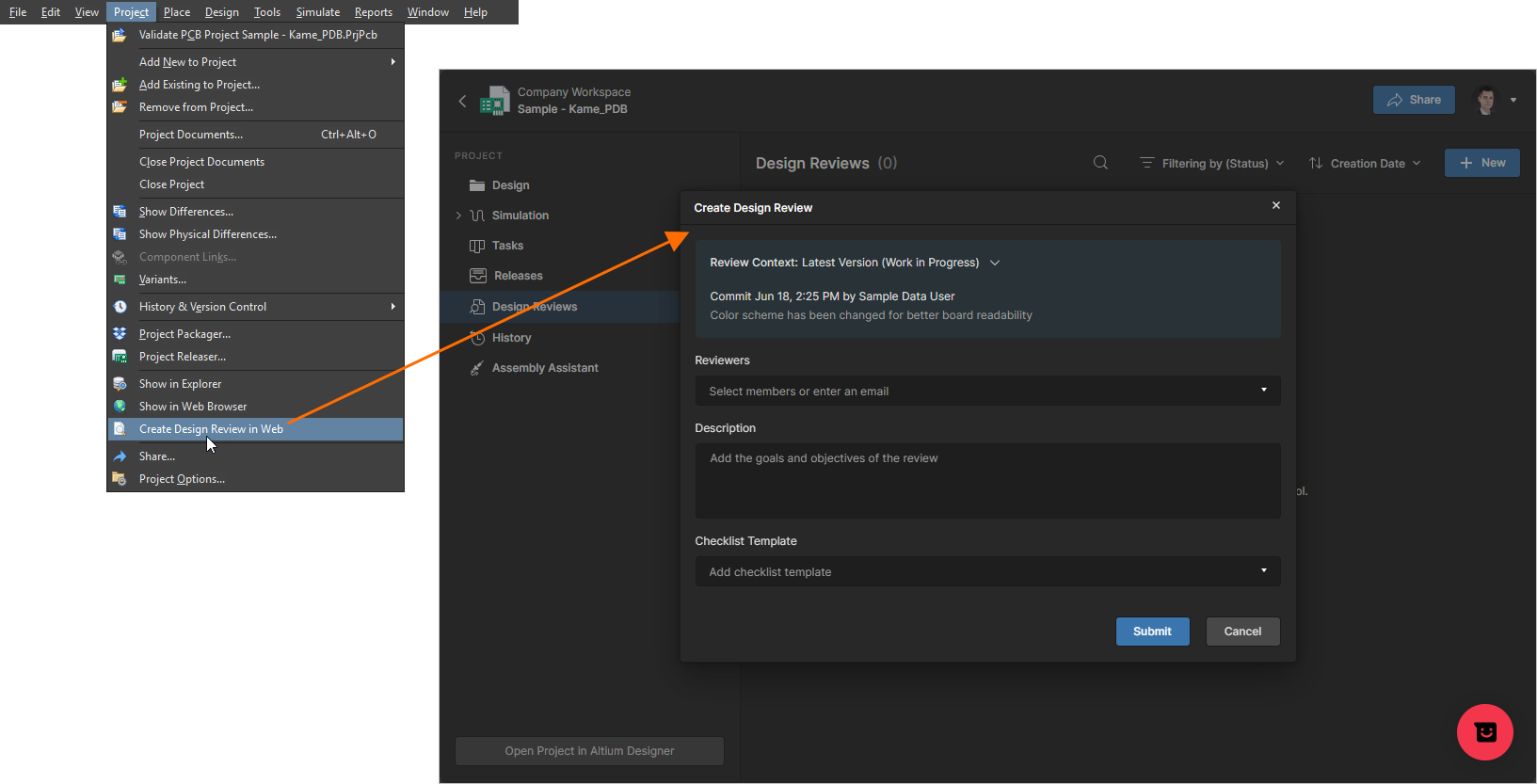
Task: Click the Show Differences icon
Action: (120, 212)
